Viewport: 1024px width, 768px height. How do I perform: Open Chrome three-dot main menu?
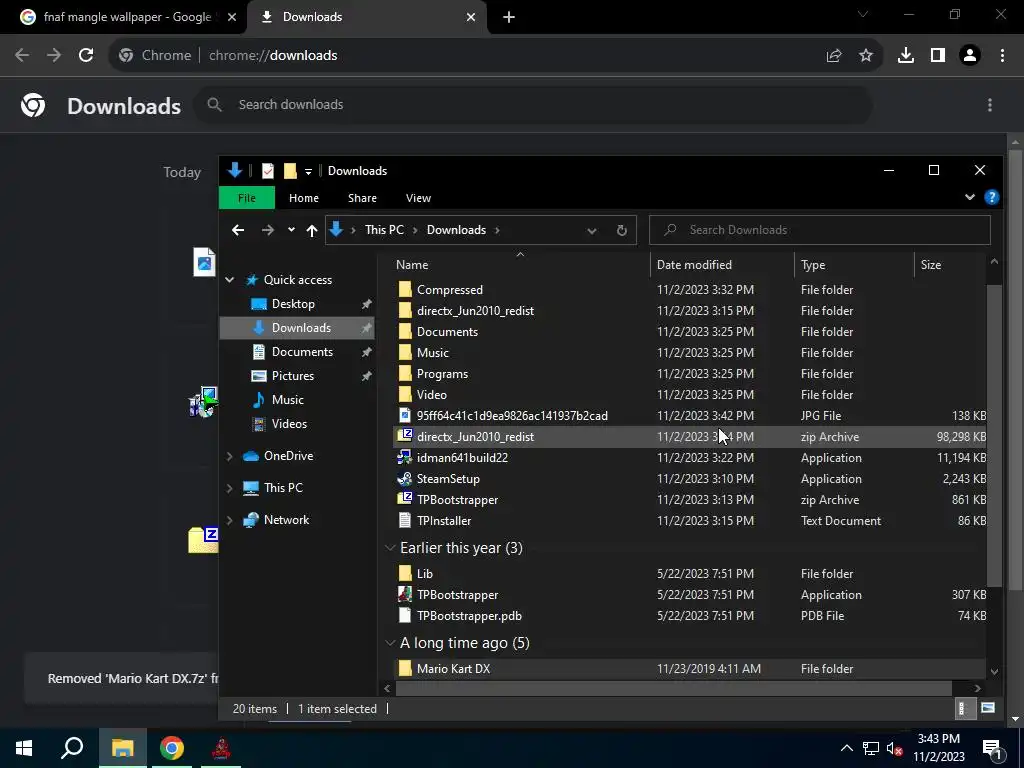tap(1002, 56)
